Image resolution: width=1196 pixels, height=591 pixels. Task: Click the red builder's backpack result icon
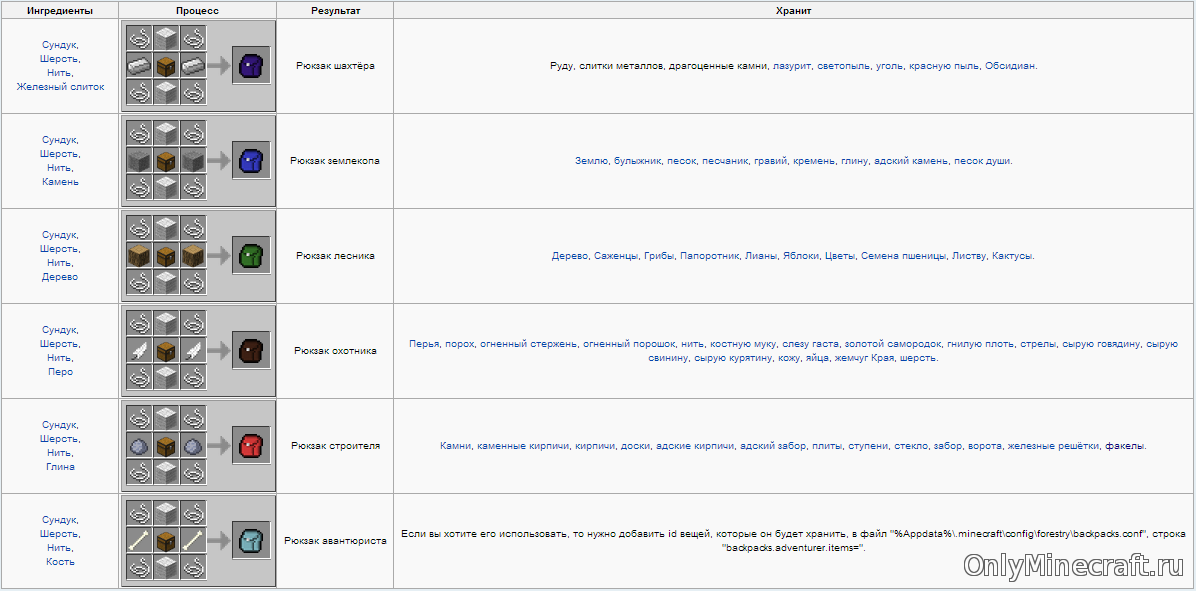[x=250, y=446]
